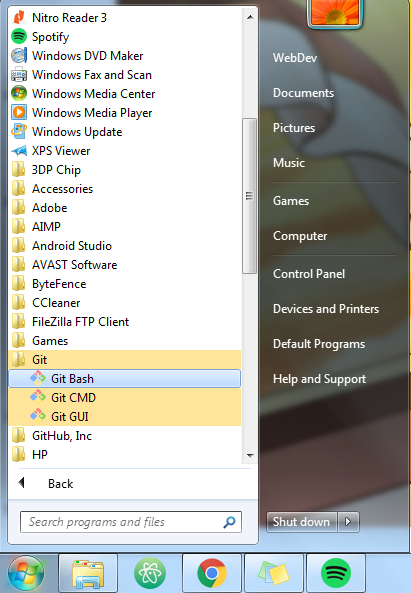
Task: Expand the Android Studio folder
Action: pyautogui.click(x=124, y=245)
